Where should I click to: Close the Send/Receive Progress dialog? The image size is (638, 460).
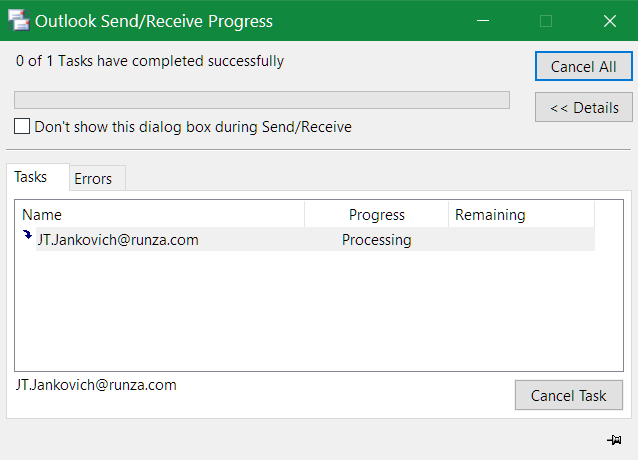(610, 21)
